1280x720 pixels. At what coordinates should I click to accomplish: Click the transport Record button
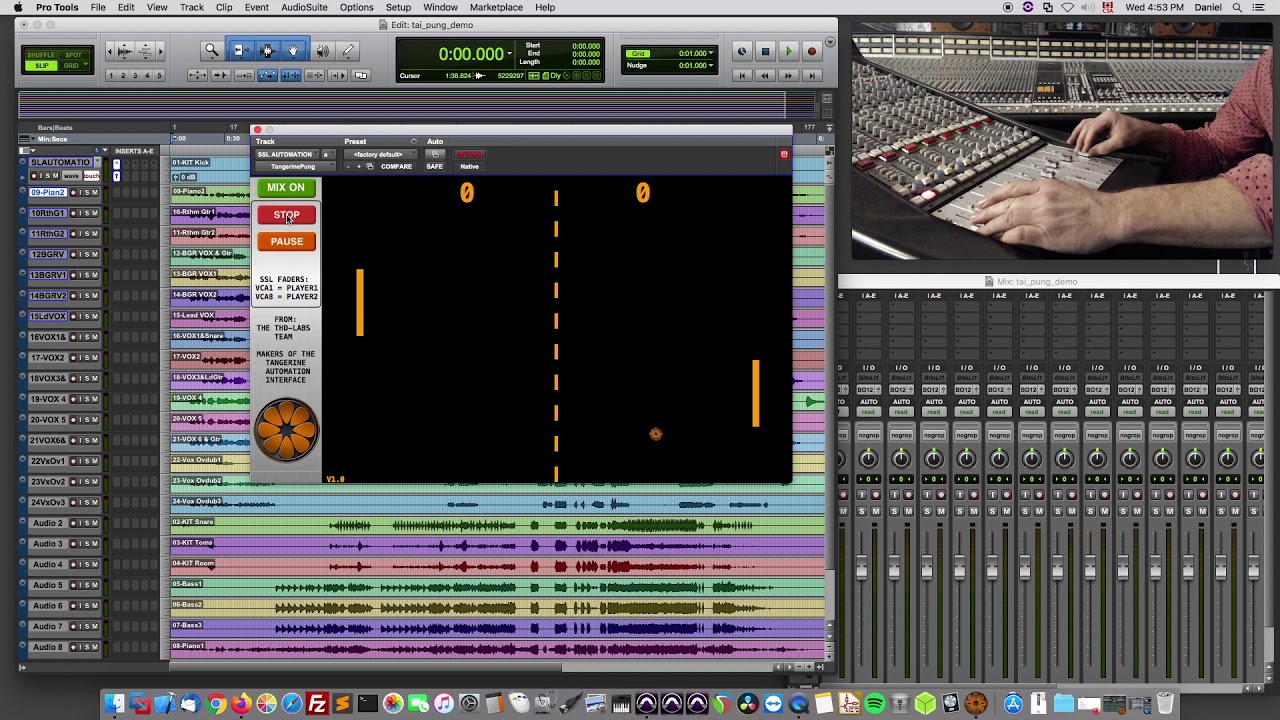pos(811,52)
